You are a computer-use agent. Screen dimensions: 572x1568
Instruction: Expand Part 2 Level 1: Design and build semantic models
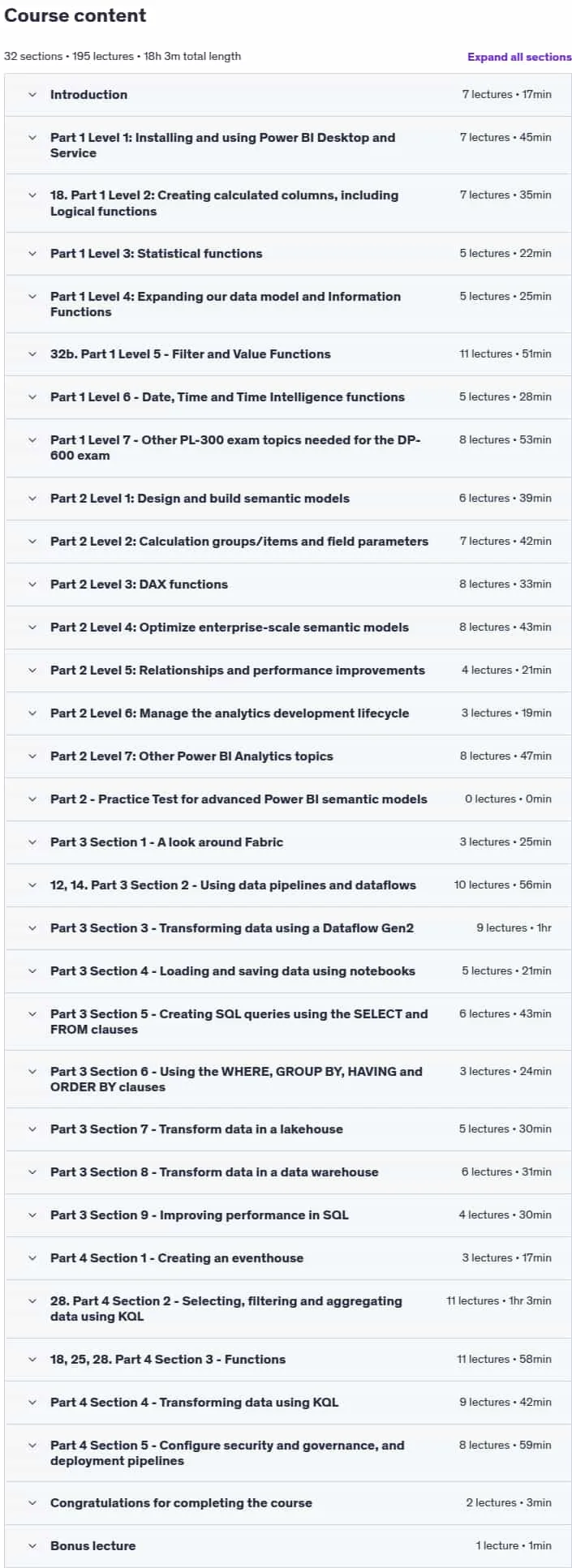288,499
